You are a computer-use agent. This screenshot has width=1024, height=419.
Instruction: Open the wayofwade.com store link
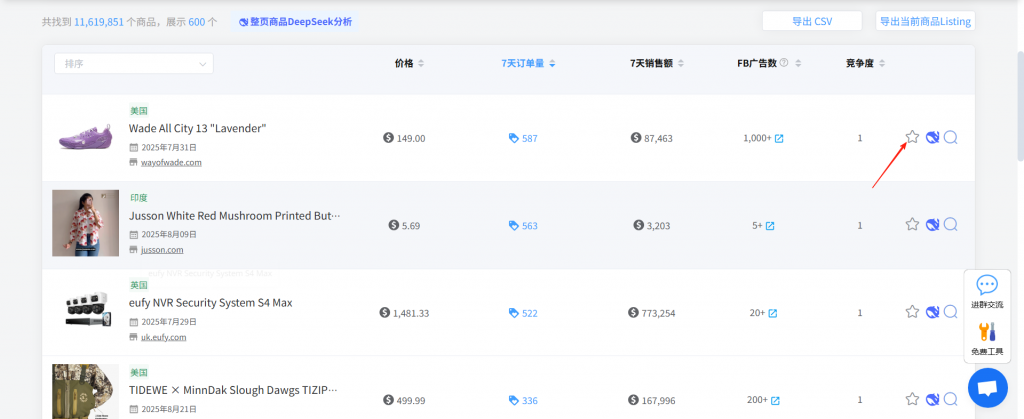pos(171,162)
